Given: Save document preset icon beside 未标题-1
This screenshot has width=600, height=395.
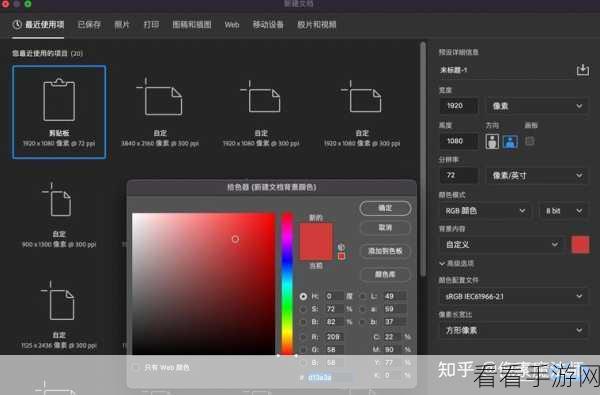Looking at the screenshot, I should click(582, 70).
